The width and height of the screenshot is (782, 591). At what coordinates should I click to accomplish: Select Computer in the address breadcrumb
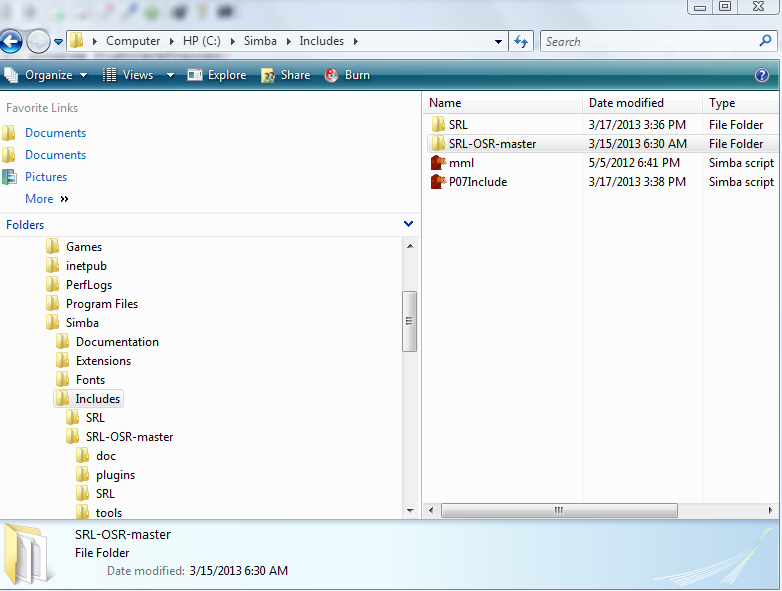133,41
